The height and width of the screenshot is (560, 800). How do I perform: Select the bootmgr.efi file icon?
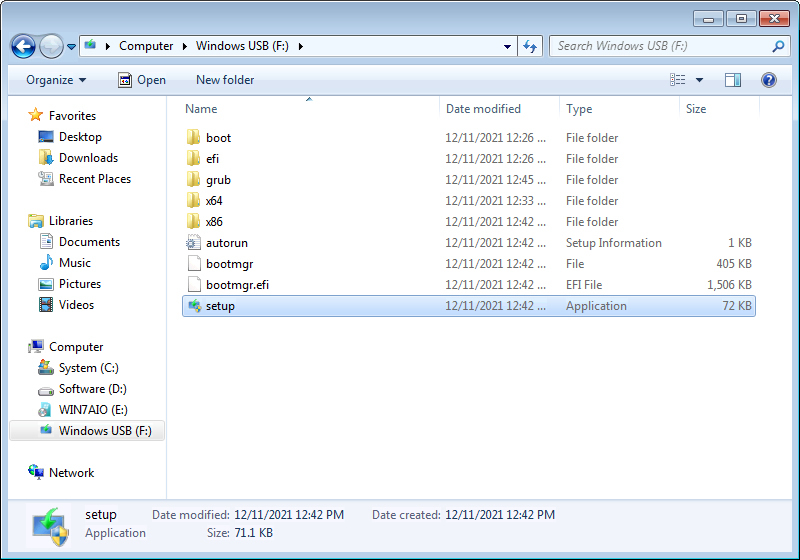pos(194,285)
